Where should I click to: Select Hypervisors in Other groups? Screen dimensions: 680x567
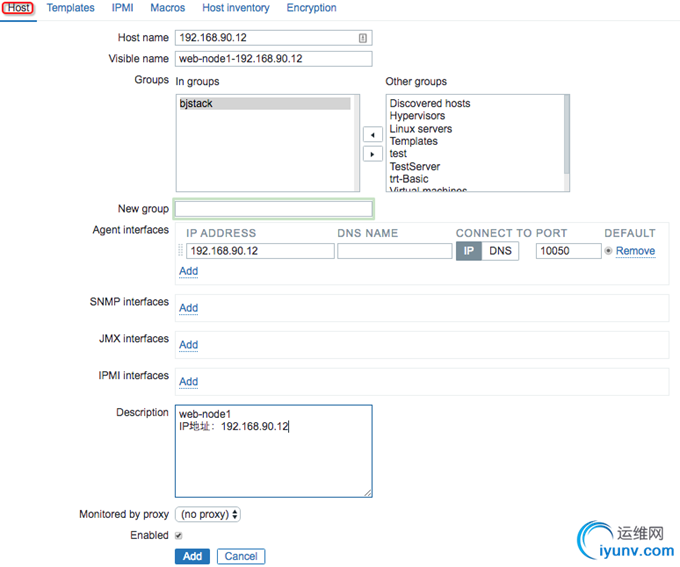tap(417, 116)
